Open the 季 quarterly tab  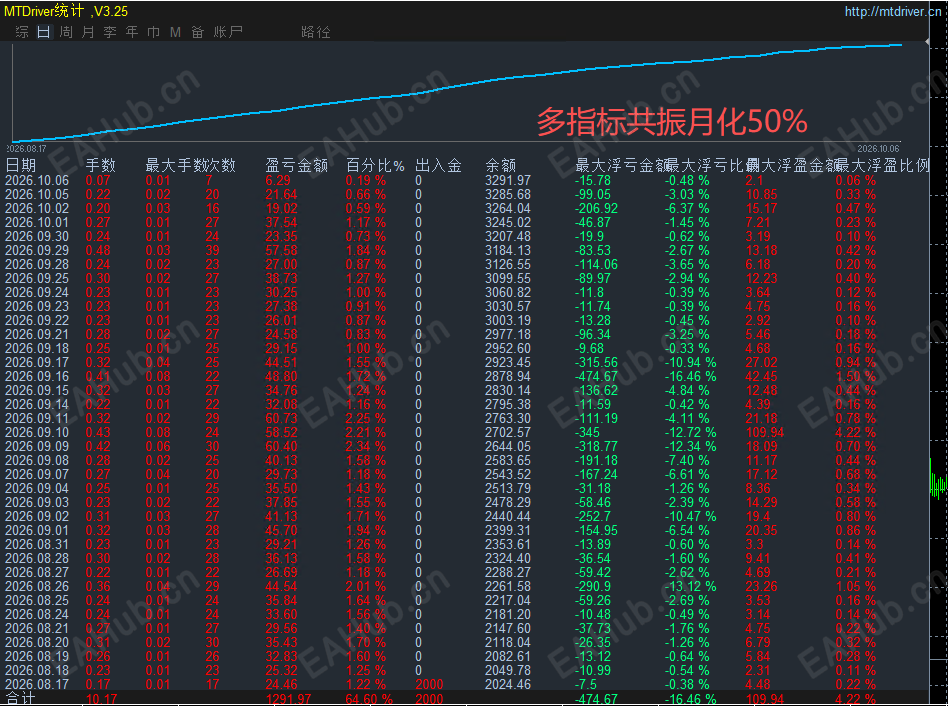[109, 31]
